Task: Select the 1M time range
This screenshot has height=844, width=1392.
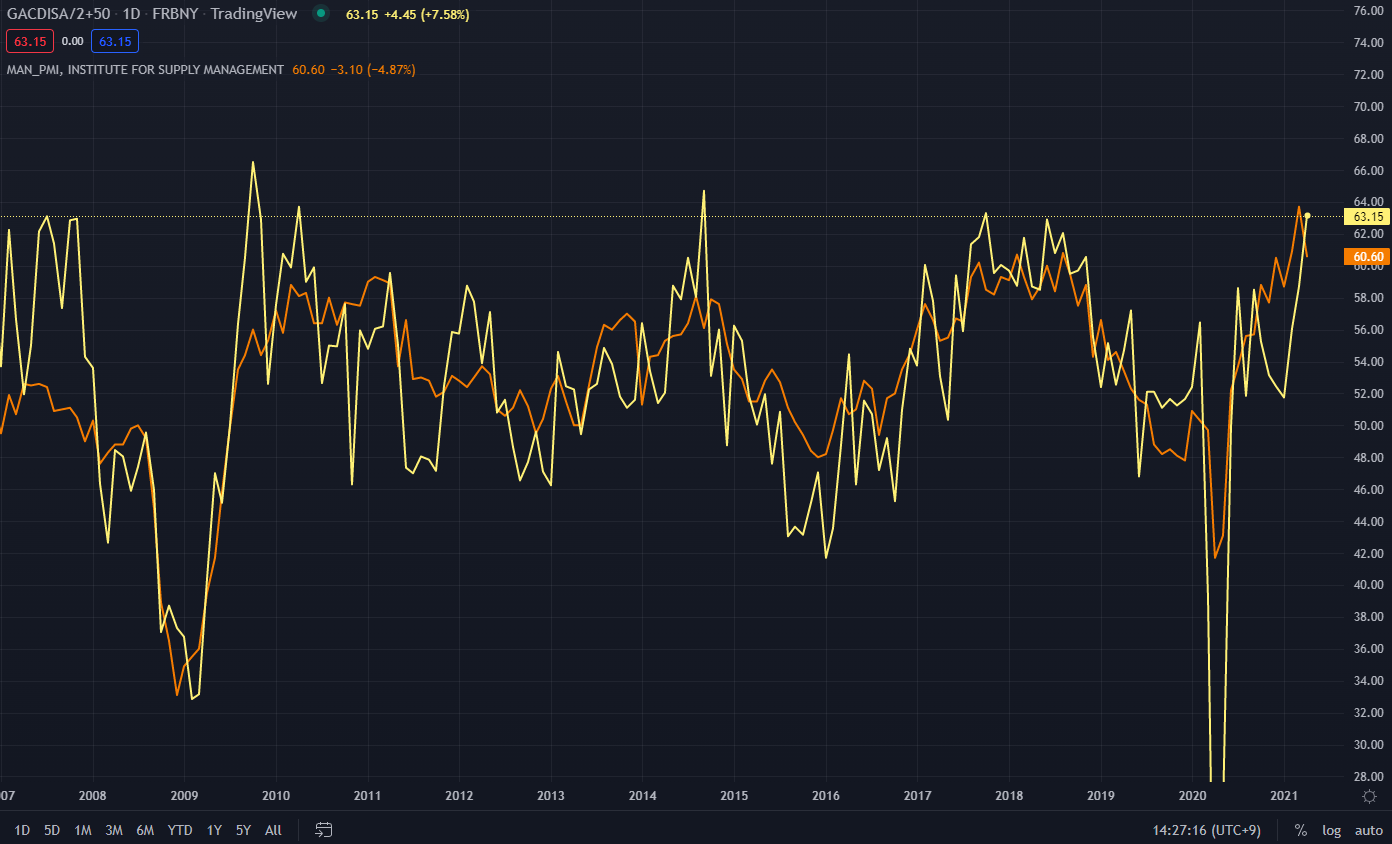Action: (83, 830)
